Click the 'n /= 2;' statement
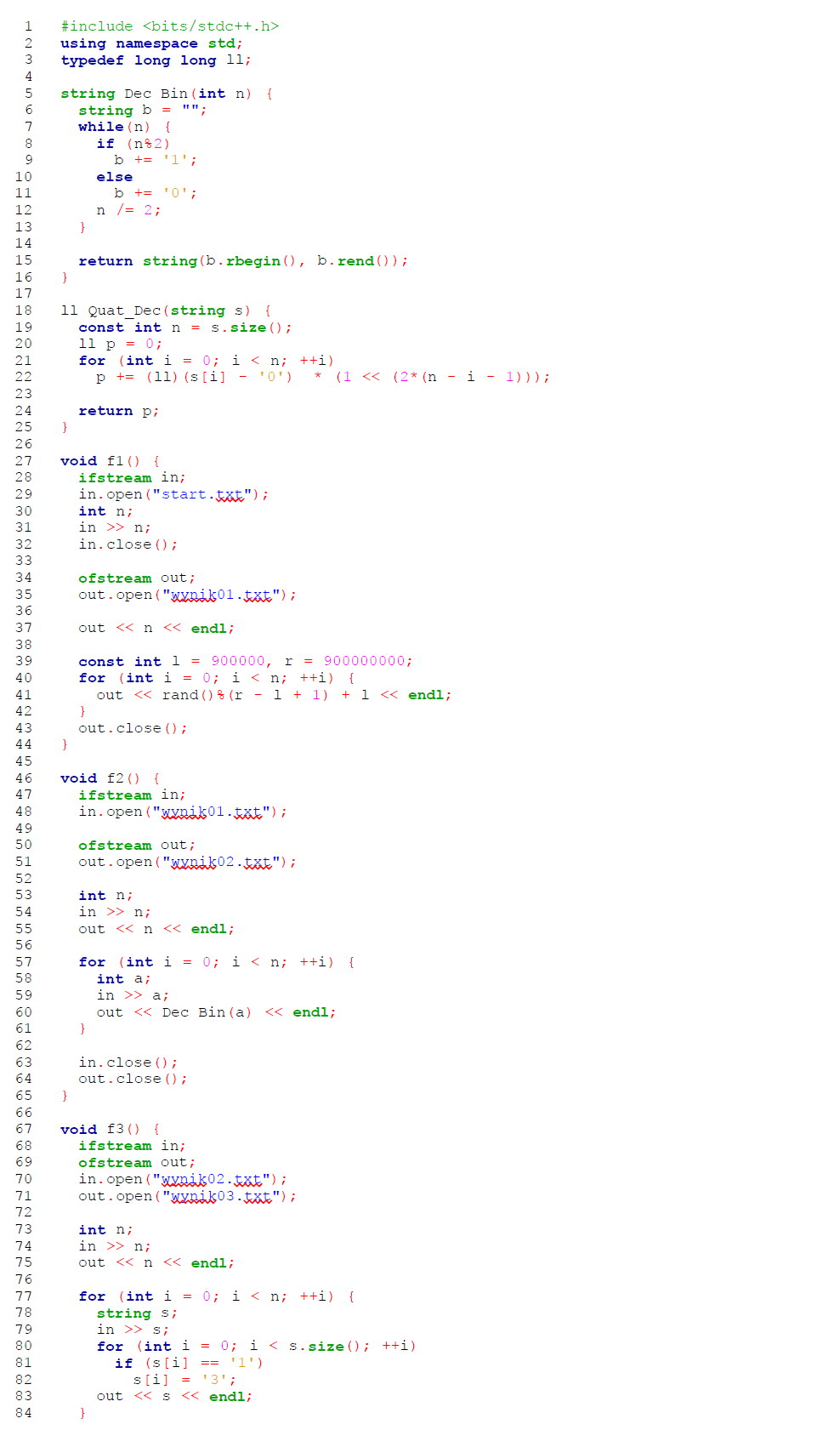The width and height of the screenshot is (840, 1447). click(128, 210)
